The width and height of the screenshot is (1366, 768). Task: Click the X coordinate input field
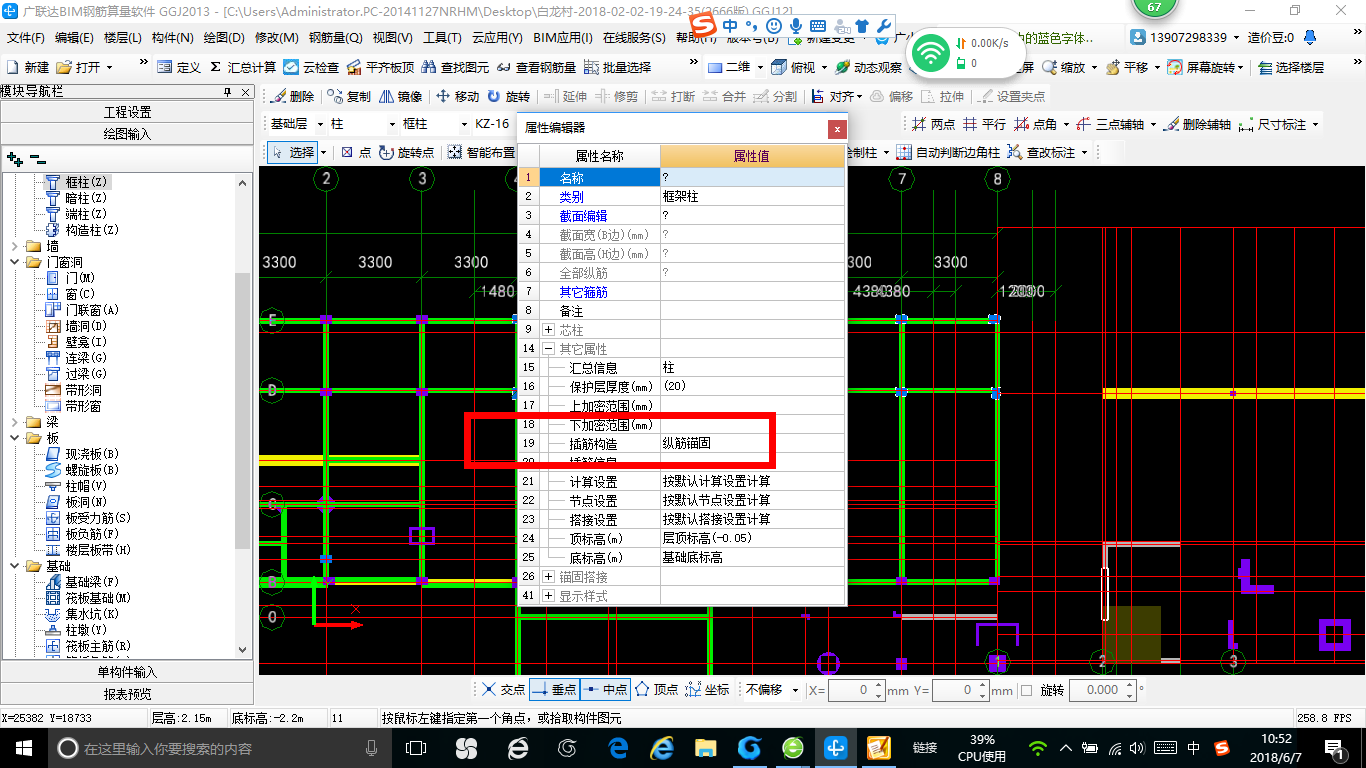857,690
